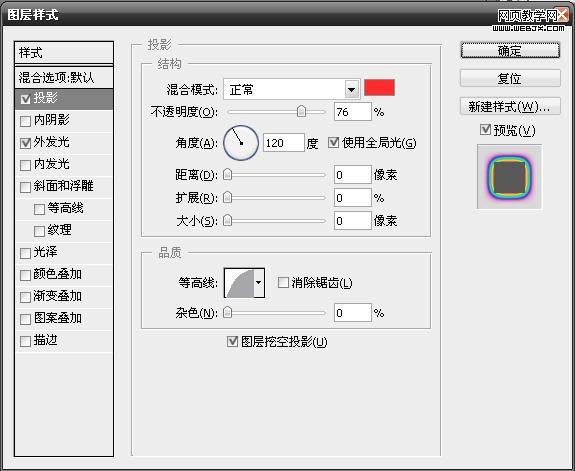This screenshot has width=575, height=471.
Task: Toggle the 预览 preview checkbox
Action: [486, 129]
